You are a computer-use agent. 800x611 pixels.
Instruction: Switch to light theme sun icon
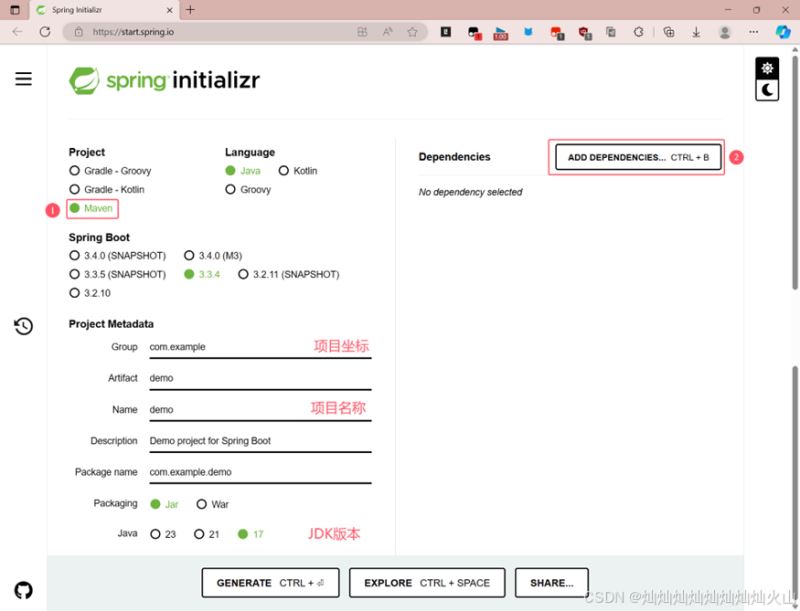[x=767, y=68]
